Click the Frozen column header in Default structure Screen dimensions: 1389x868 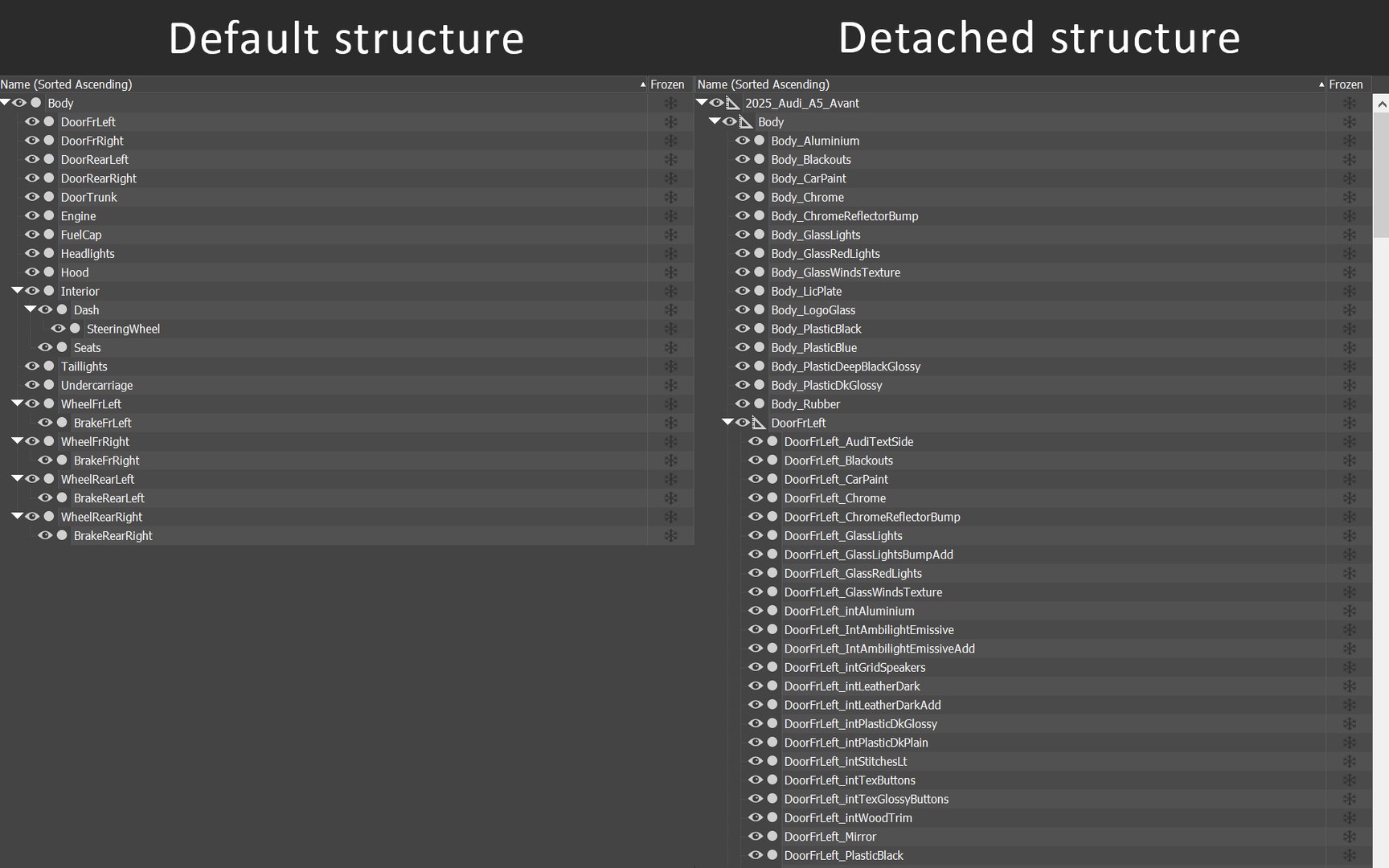point(670,84)
